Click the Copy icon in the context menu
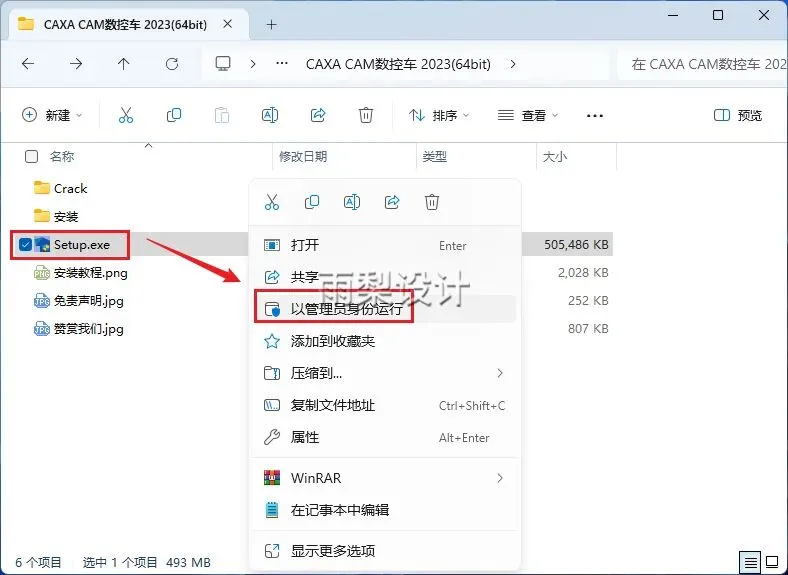The image size is (788, 575). click(x=312, y=202)
